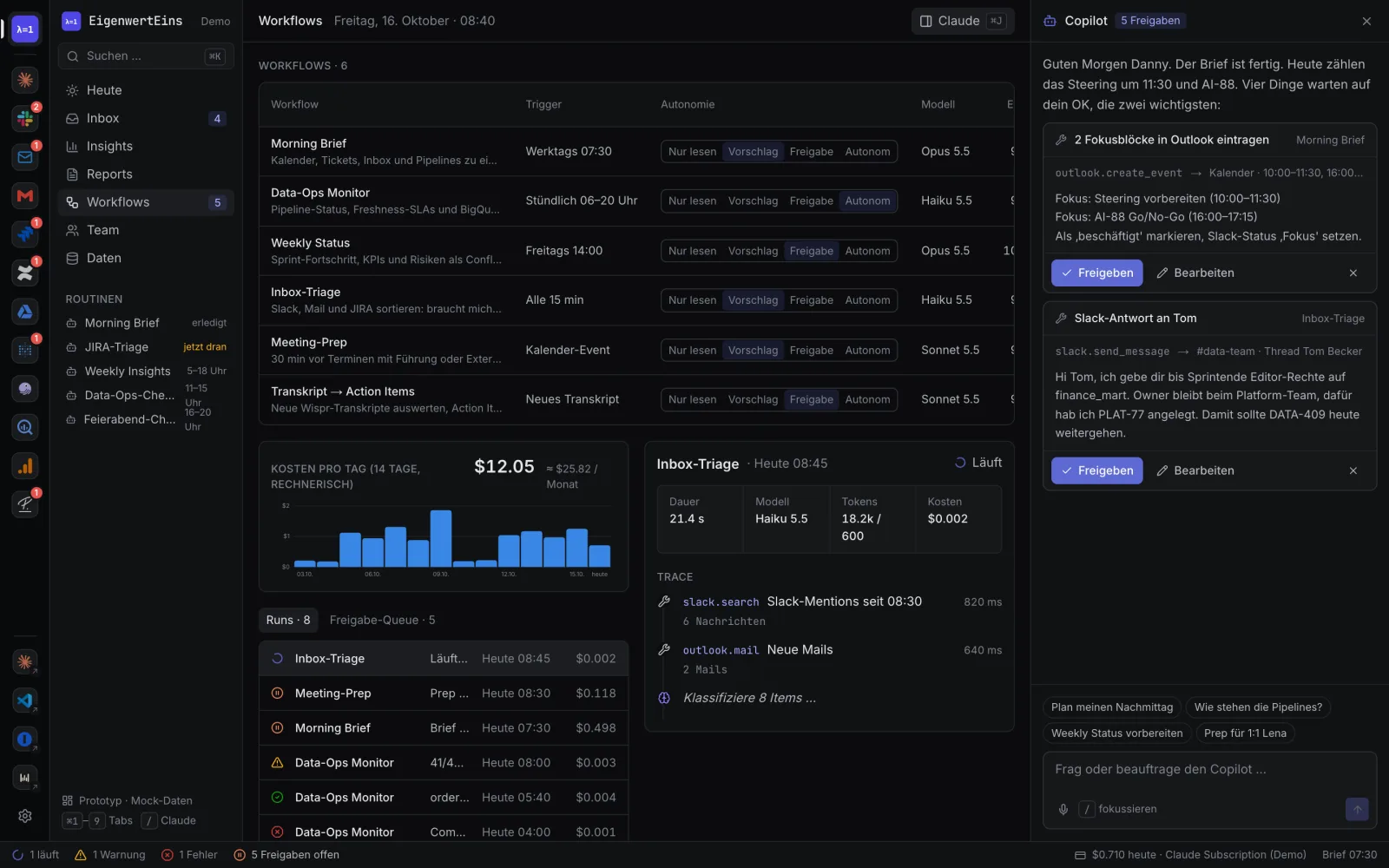
Task: Send the Copilot message with arrow button
Action: (x=1357, y=809)
